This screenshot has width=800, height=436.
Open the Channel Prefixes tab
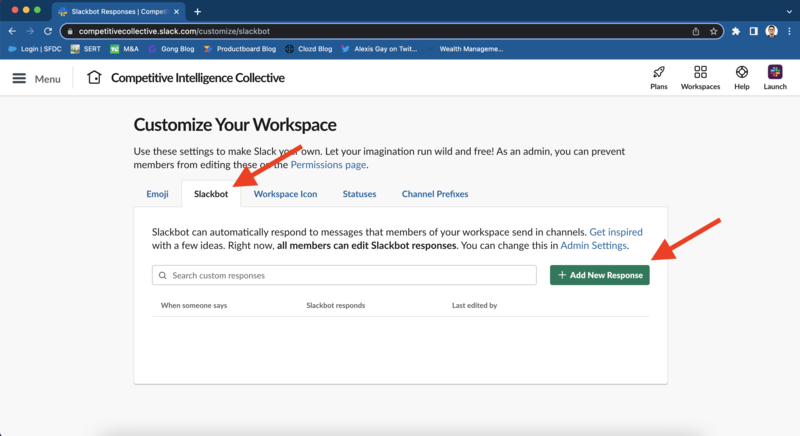pos(435,193)
